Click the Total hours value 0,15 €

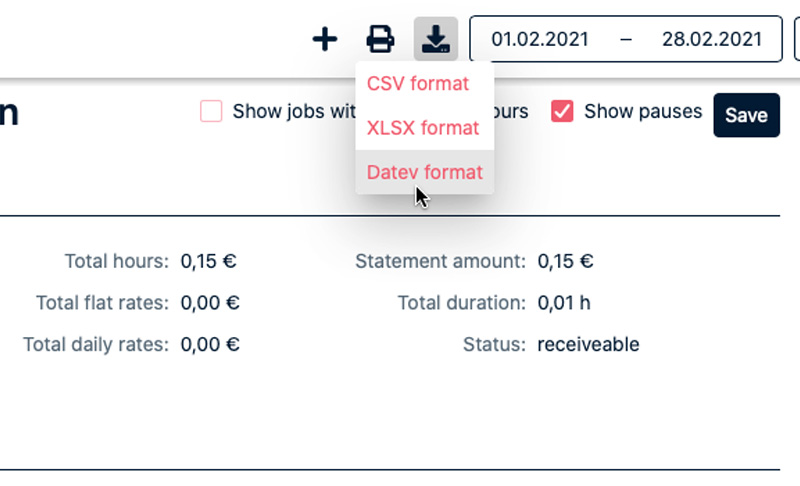coord(208,262)
